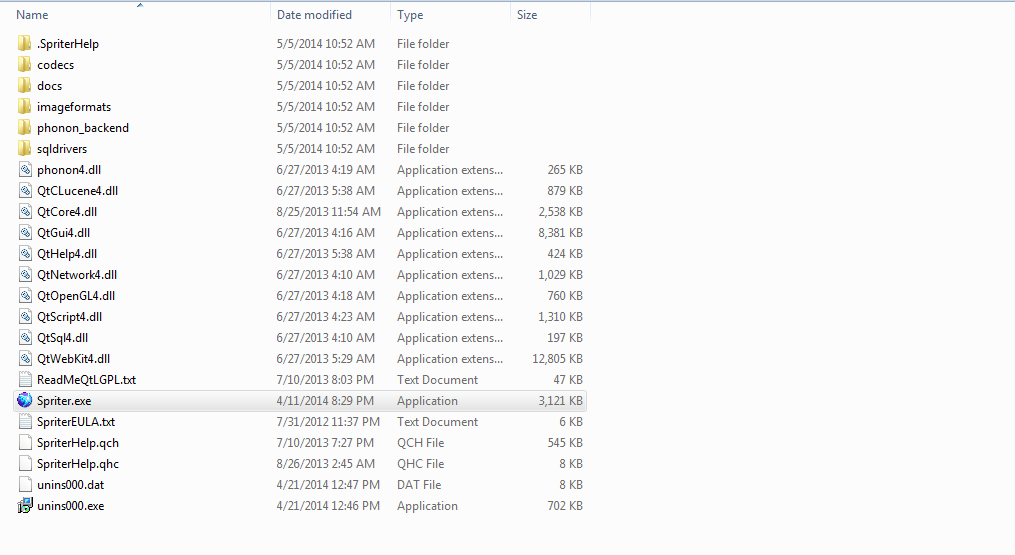Image resolution: width=1015 pixels, height=555 pixels.
Task: Click the unins000.exe uninstaller icon
Action: point(25,506)
